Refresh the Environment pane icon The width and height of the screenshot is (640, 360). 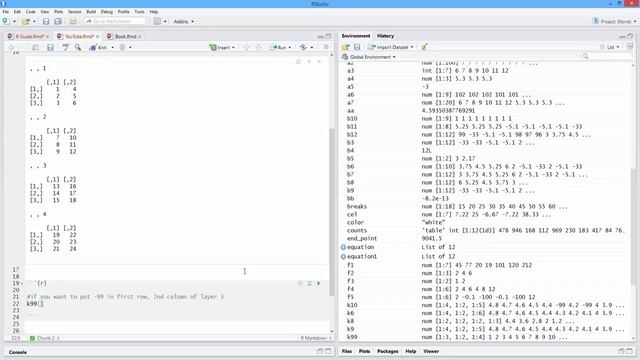[629, 47]
